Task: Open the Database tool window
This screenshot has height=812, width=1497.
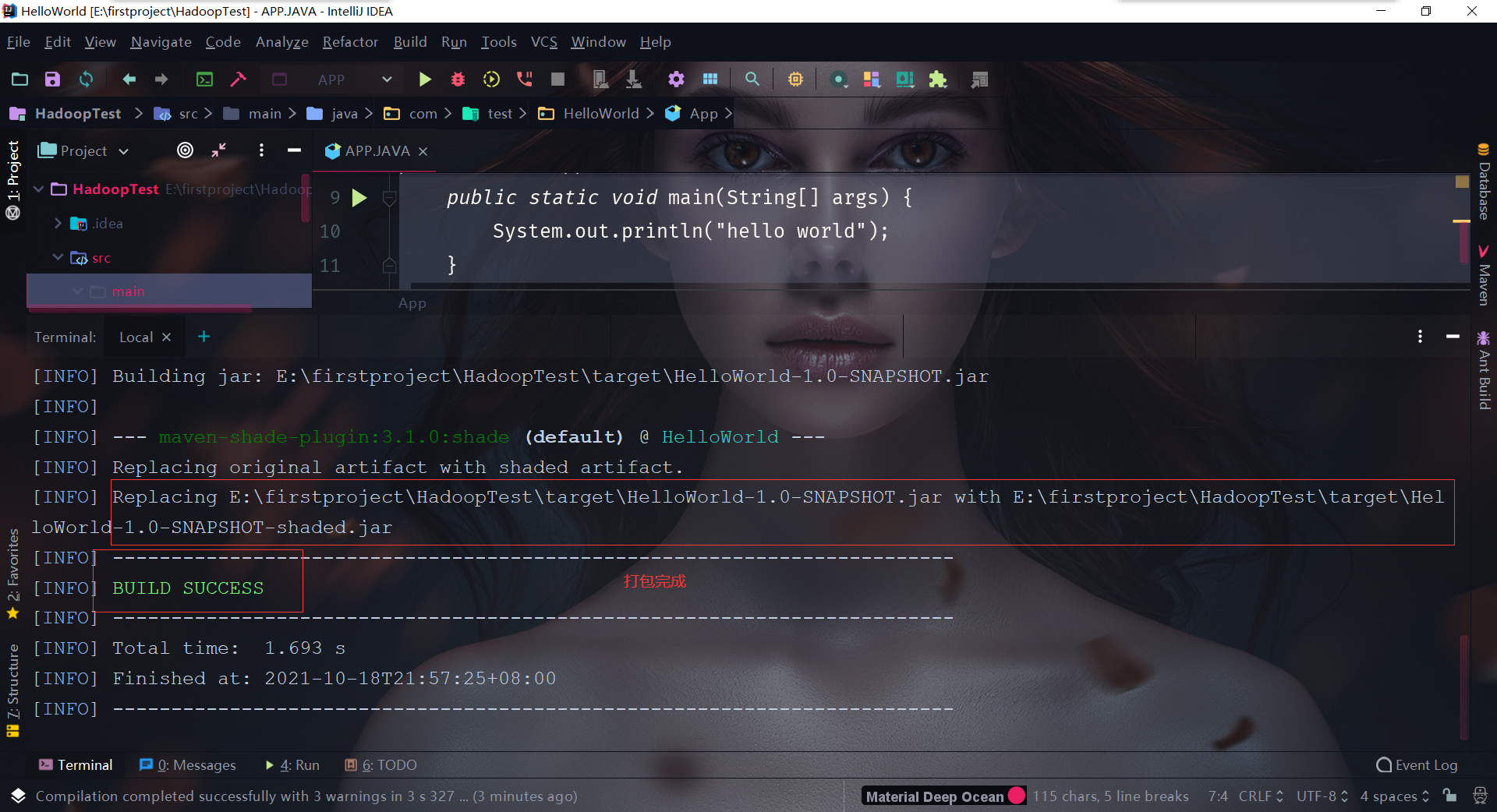Action: click(x=1484, y=182)
